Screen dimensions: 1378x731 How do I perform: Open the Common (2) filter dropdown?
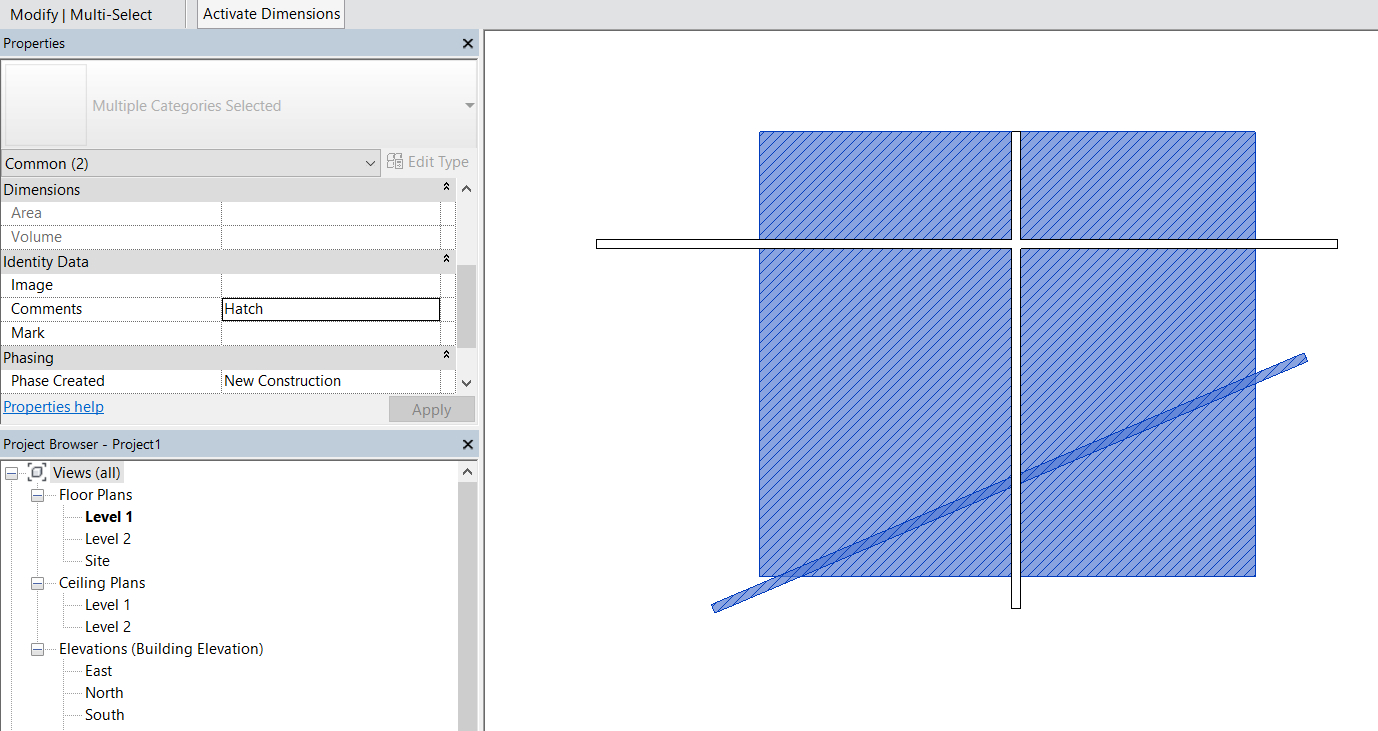(x=191, y=163)
